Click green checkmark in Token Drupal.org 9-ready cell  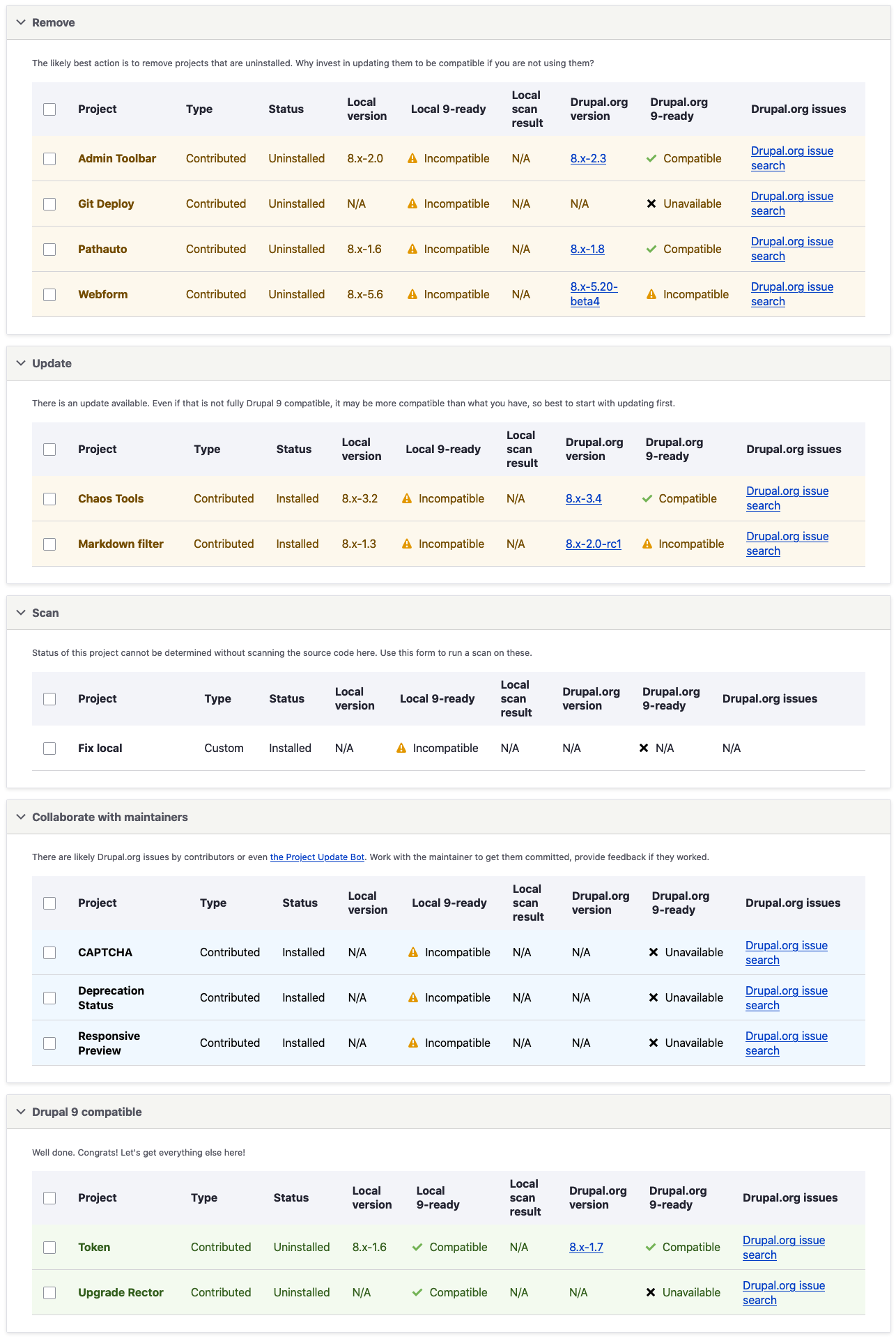[651, 1247]
